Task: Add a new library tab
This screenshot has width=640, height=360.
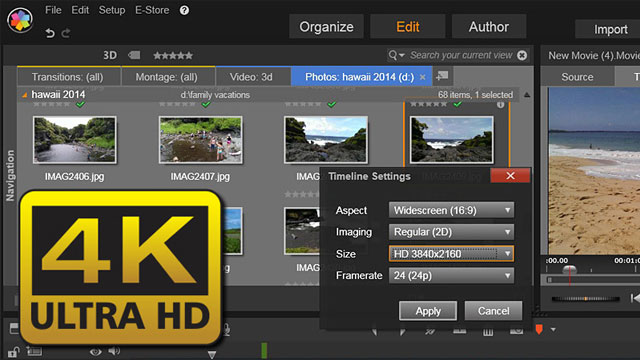Action: pyautogui.click(x=442, y=76)
